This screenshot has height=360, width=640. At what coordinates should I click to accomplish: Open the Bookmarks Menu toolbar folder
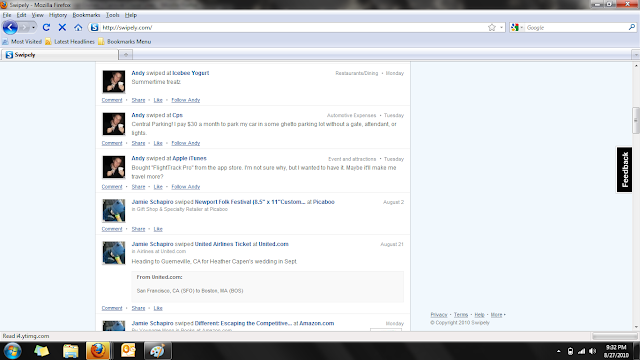coord(124,42)
